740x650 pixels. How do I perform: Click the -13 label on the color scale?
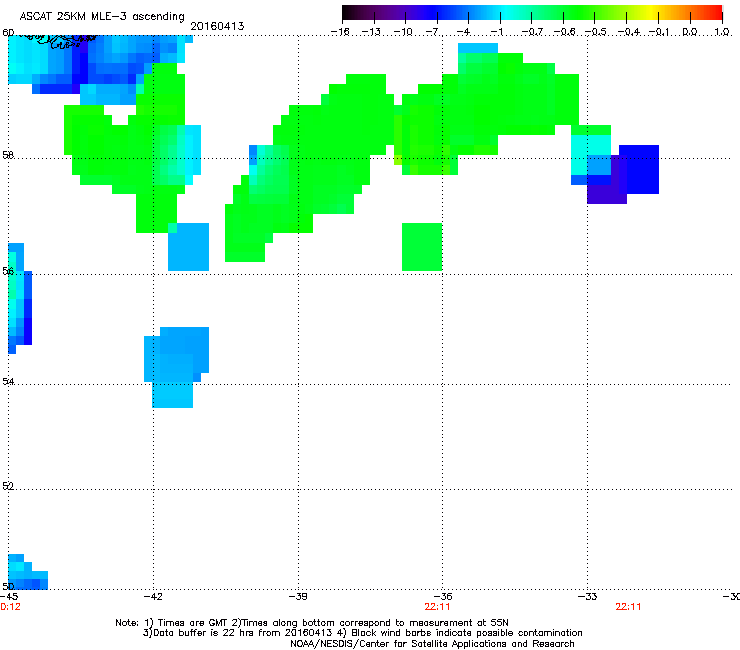tap(371, 32)
